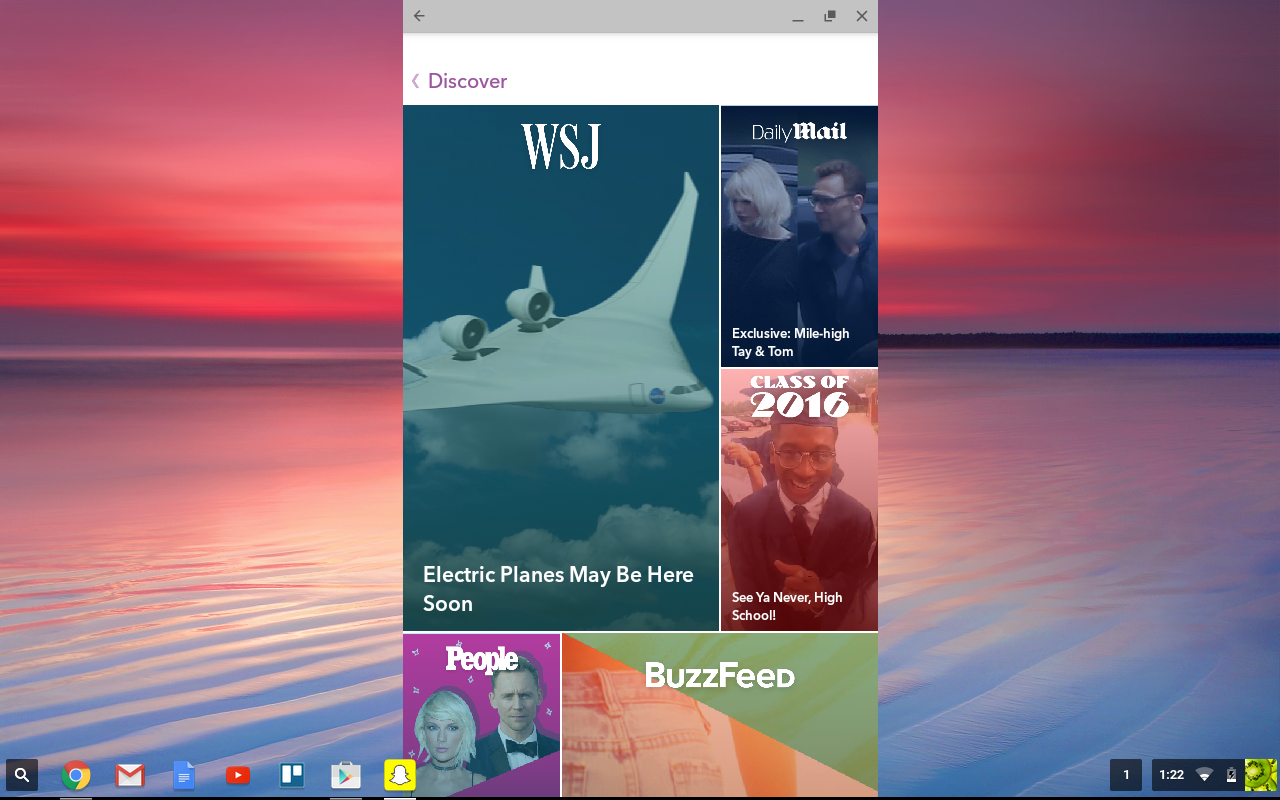Click the Discover heading text
The height and width of the screenshot is (800, 1280).
click(x=467, y=81)
